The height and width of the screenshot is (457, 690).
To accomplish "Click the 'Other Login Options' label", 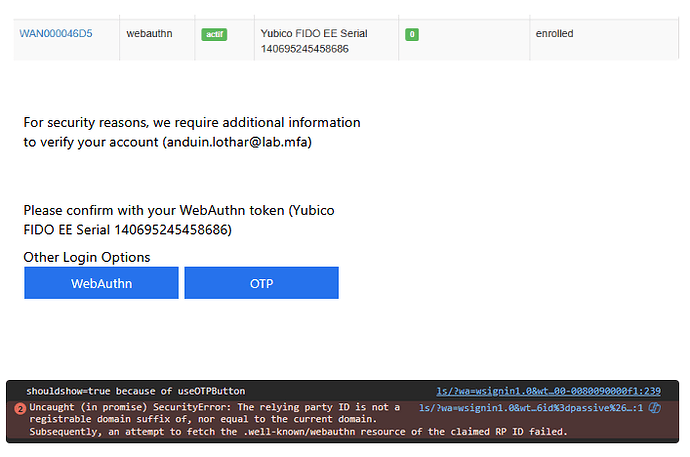I will (87, 257).
